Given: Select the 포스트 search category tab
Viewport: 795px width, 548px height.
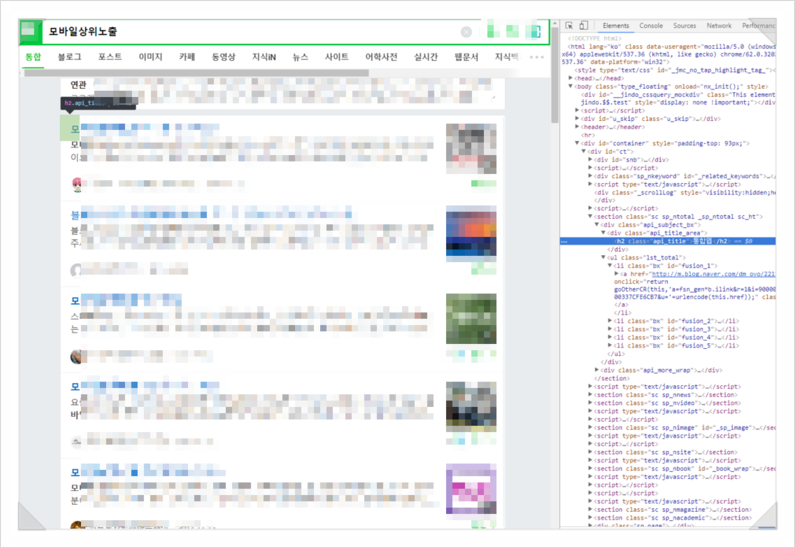Looking at the screenshot, I should coord(110,57).
